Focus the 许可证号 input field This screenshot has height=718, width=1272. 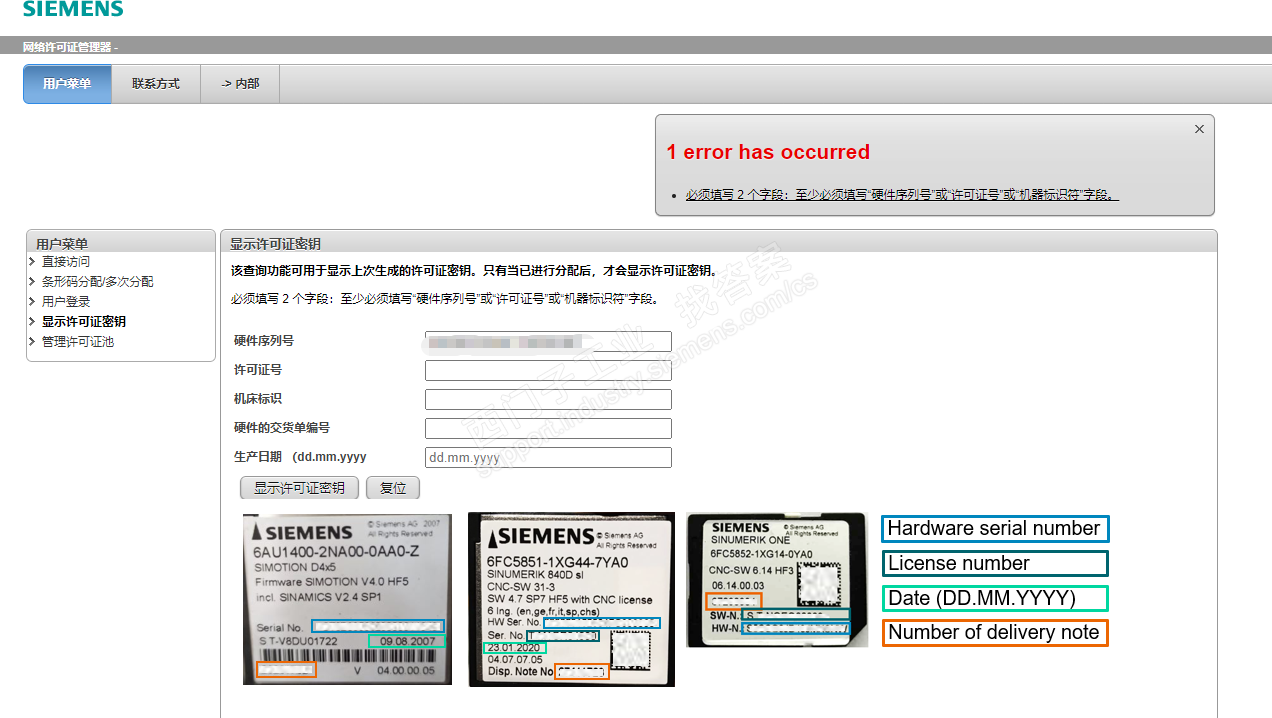pyautogui.click(x=548, y=371)
